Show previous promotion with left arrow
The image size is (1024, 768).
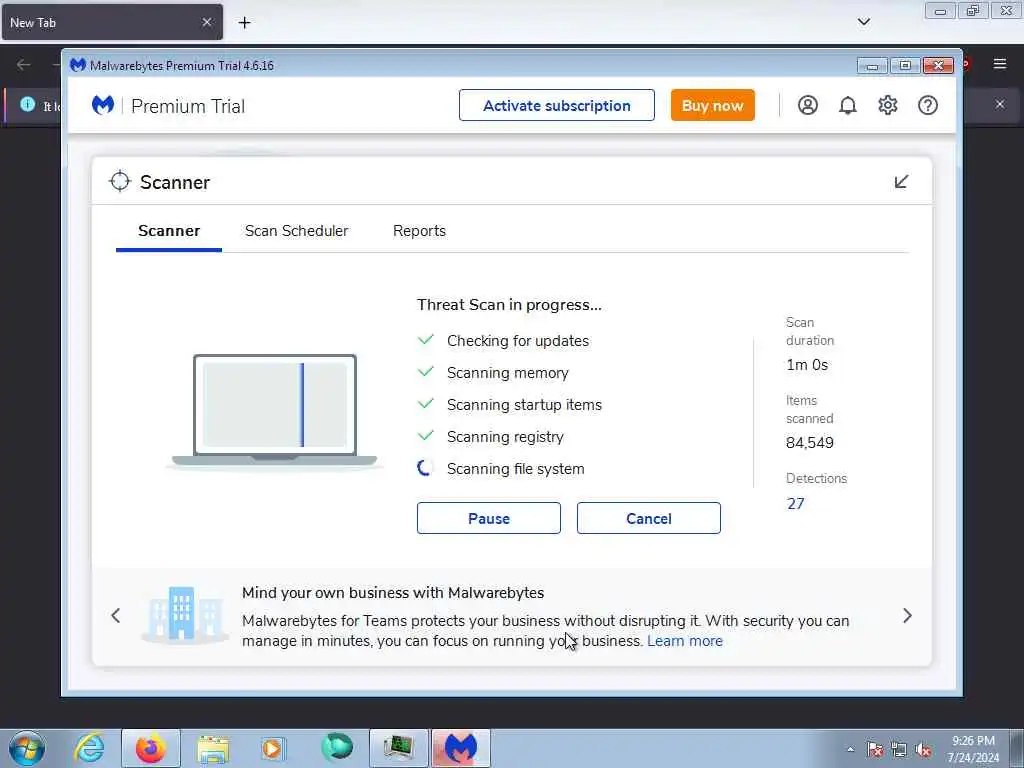point(116,615)
